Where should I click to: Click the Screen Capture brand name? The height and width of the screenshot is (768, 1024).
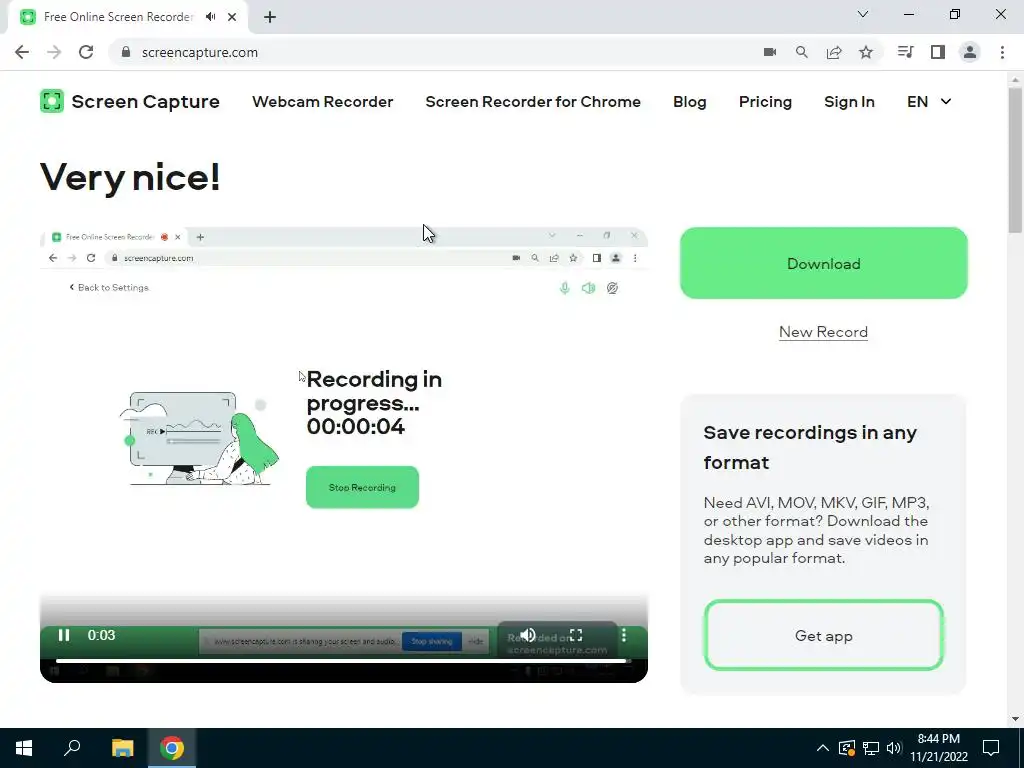click(146, 102)
